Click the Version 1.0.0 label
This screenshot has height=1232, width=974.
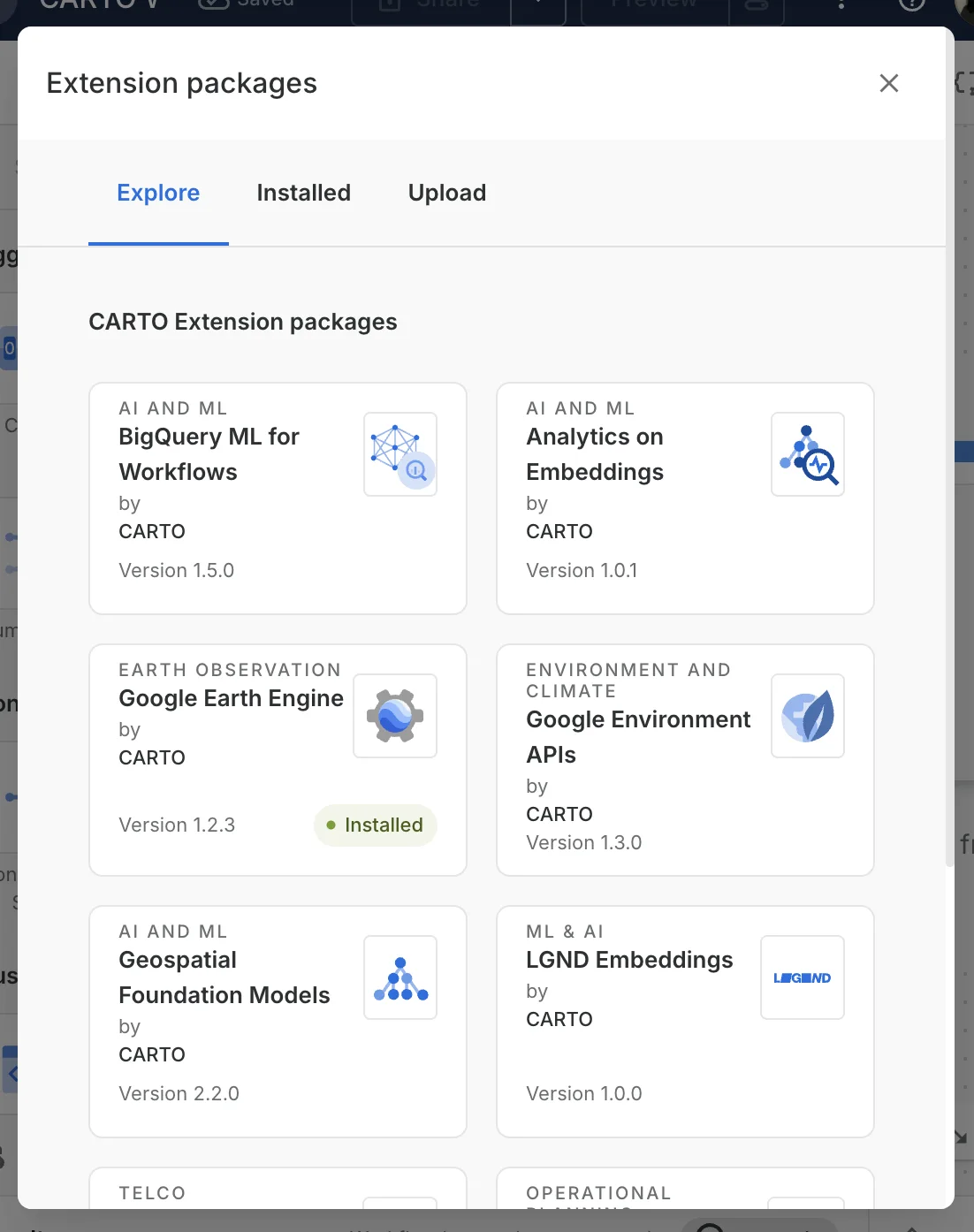584,1094
